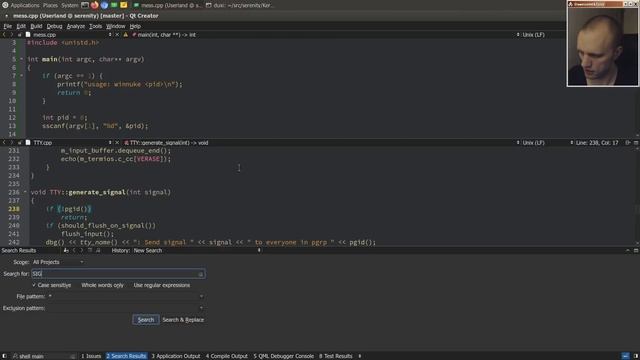Click the Search & Replace button
The image size is (640, 360).
[x=183, y=320]
